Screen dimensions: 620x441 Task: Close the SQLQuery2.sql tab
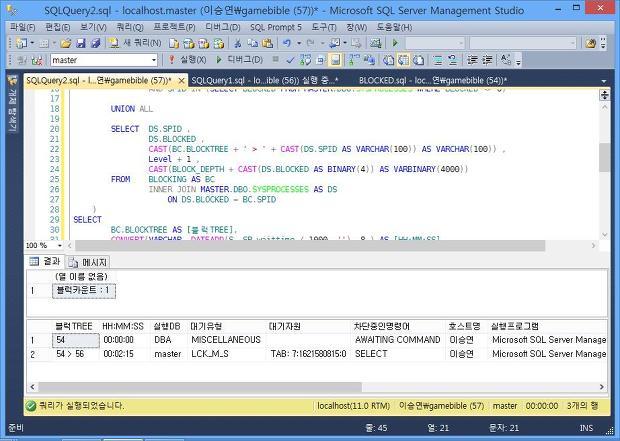pos(181,81)
